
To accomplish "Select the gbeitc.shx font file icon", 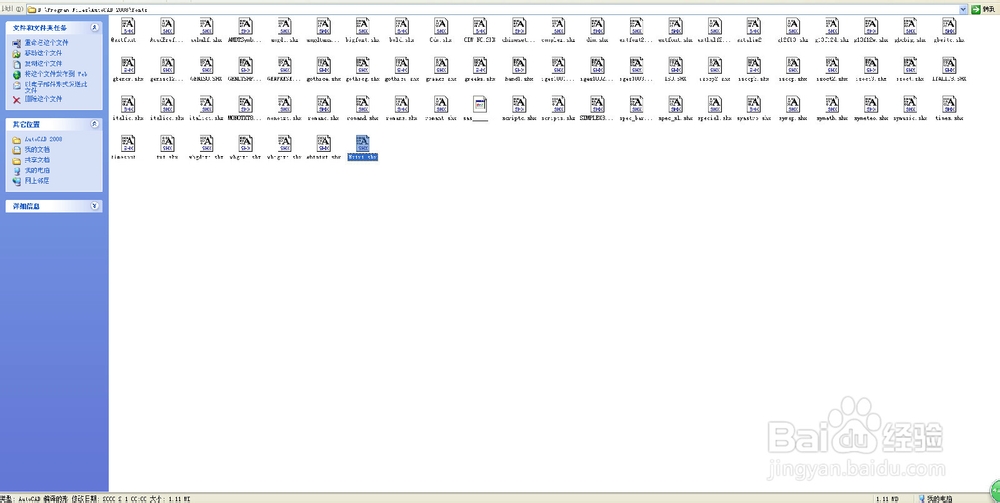I will pos(949,26).
